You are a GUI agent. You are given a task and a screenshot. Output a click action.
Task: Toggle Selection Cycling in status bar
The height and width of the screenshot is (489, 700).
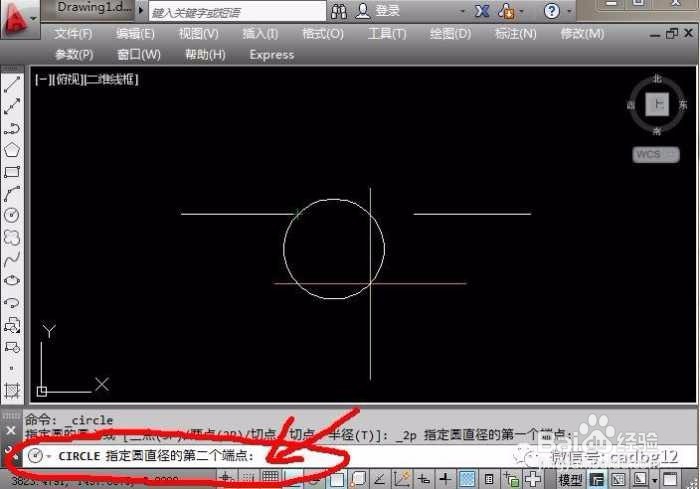[511, 480]
